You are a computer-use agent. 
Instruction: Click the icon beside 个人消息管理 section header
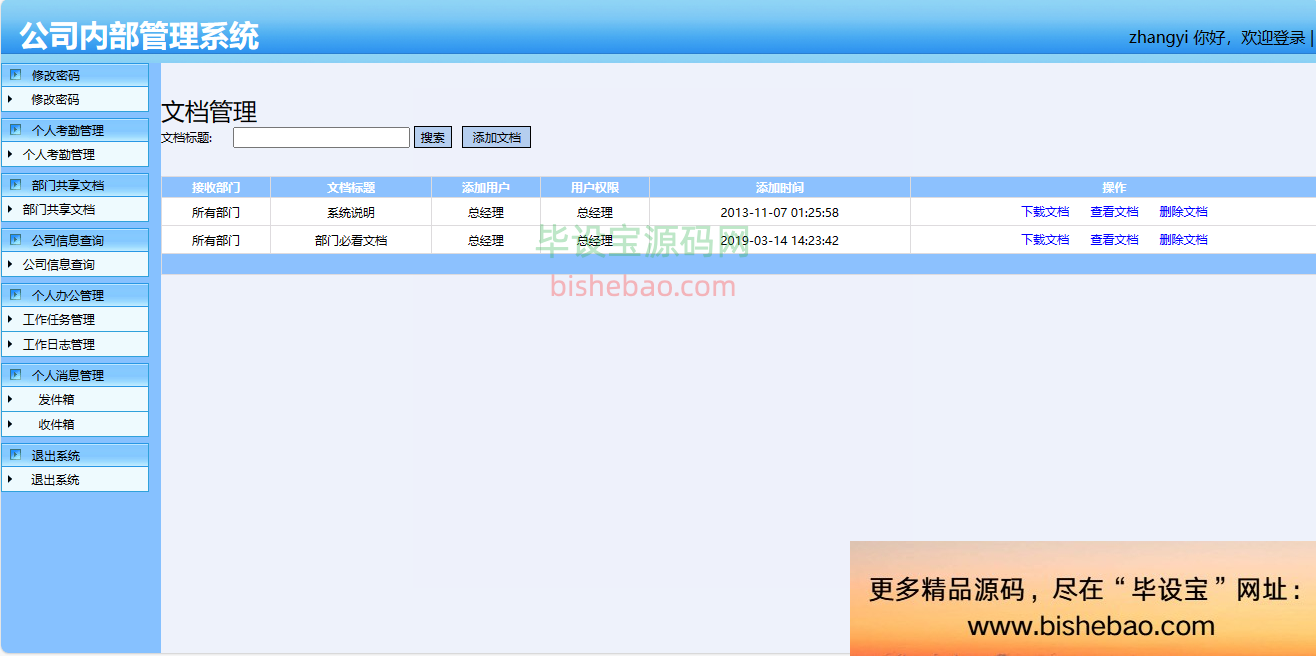click(x=15, y=374)
